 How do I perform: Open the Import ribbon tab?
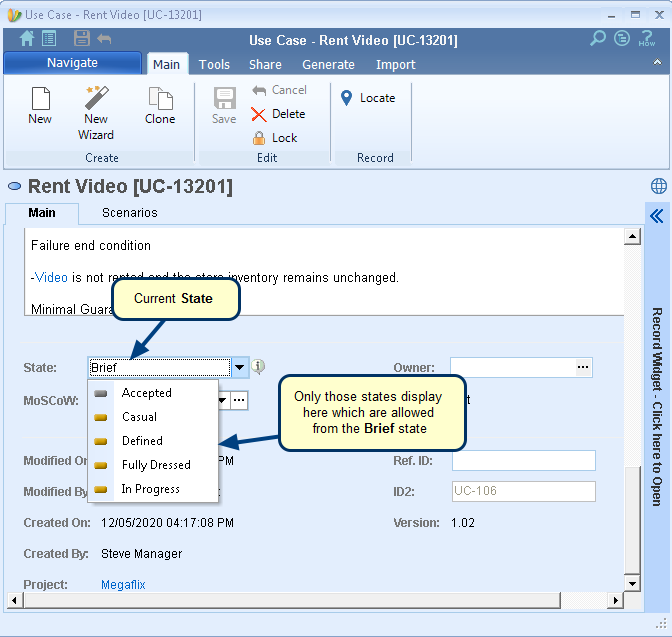tap(396, 64)
